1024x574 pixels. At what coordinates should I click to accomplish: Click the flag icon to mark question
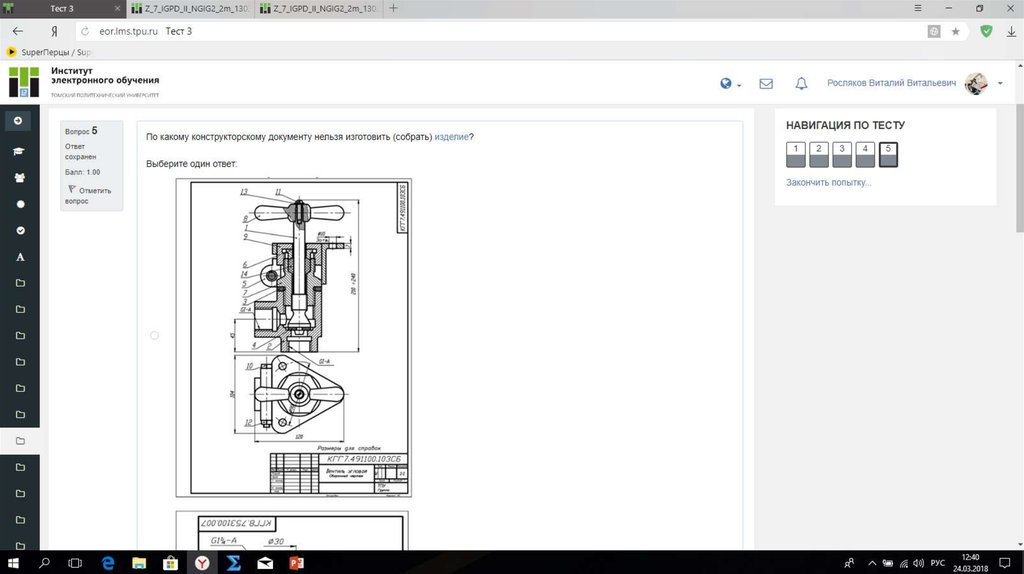pyautogui.click(x=71, y=189)
